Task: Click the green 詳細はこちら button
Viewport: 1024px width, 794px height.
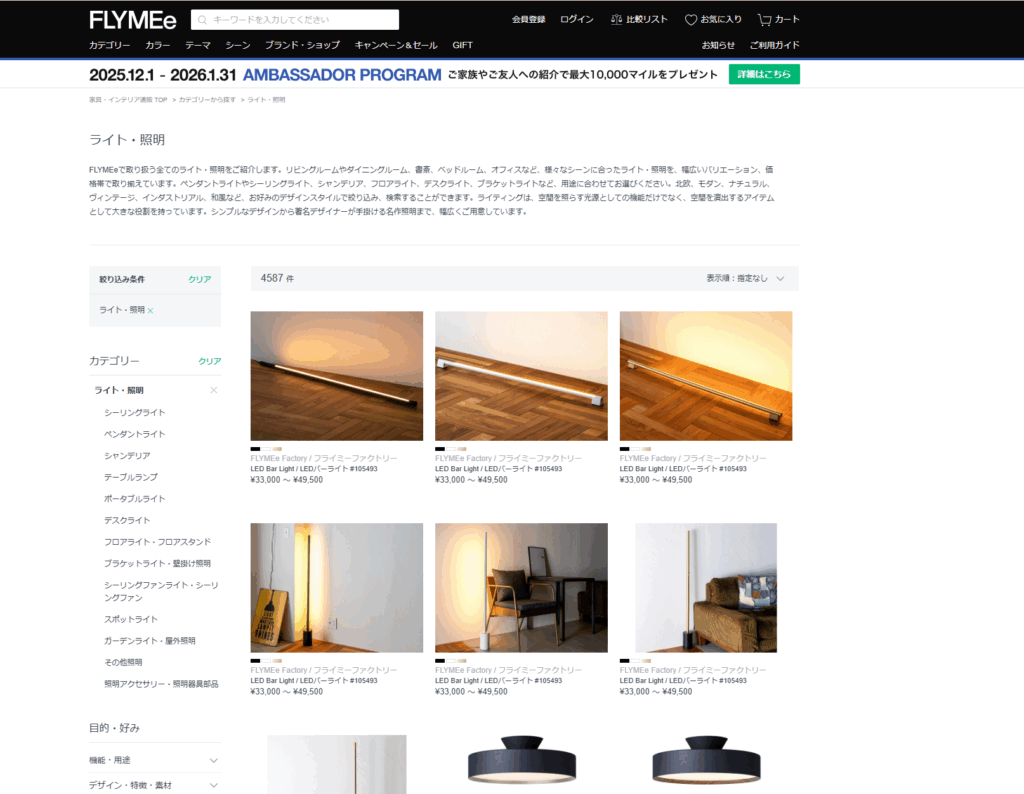Action: [x=764, y=74]
